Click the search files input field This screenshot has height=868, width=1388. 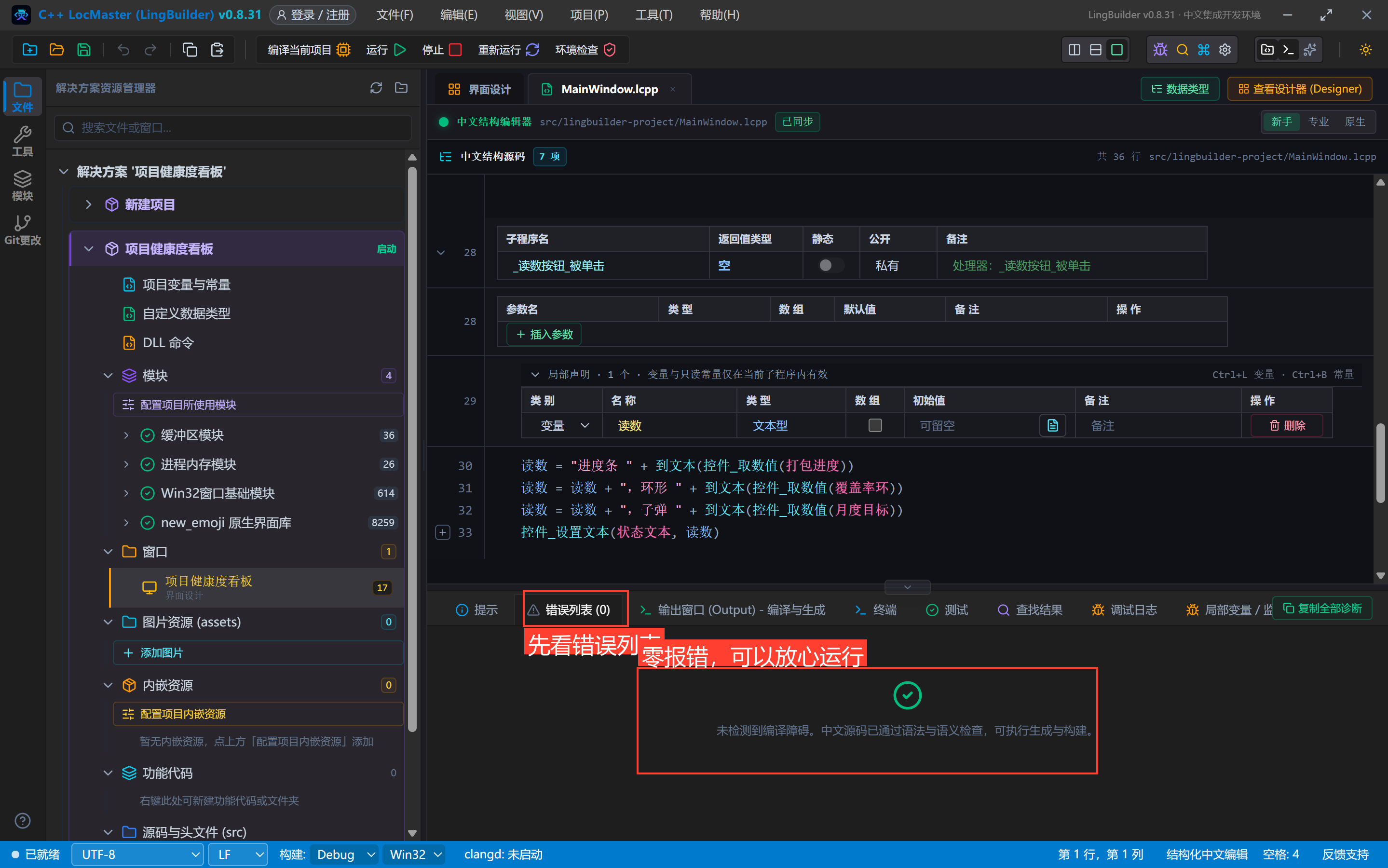coord(233,127)
